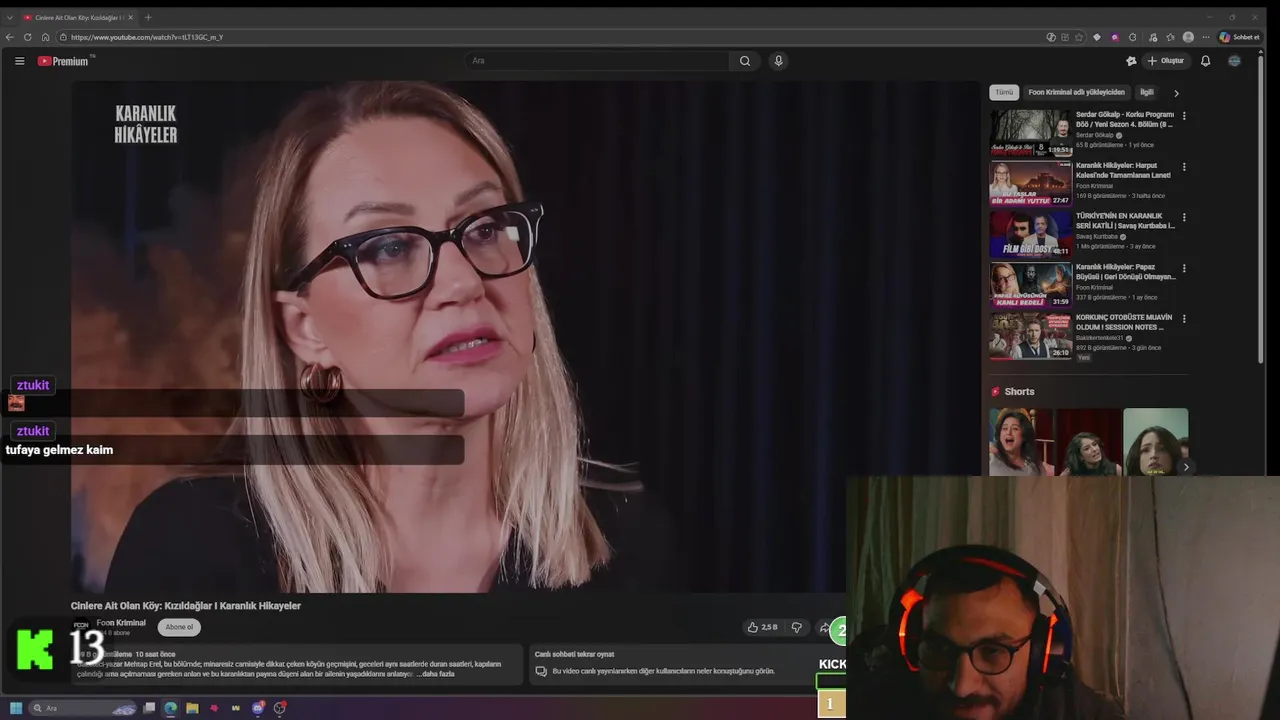The height and width of the screenshot is (720, 1280).
Task: Focus the YouTube Ara search field
Action: coord(598,61)
